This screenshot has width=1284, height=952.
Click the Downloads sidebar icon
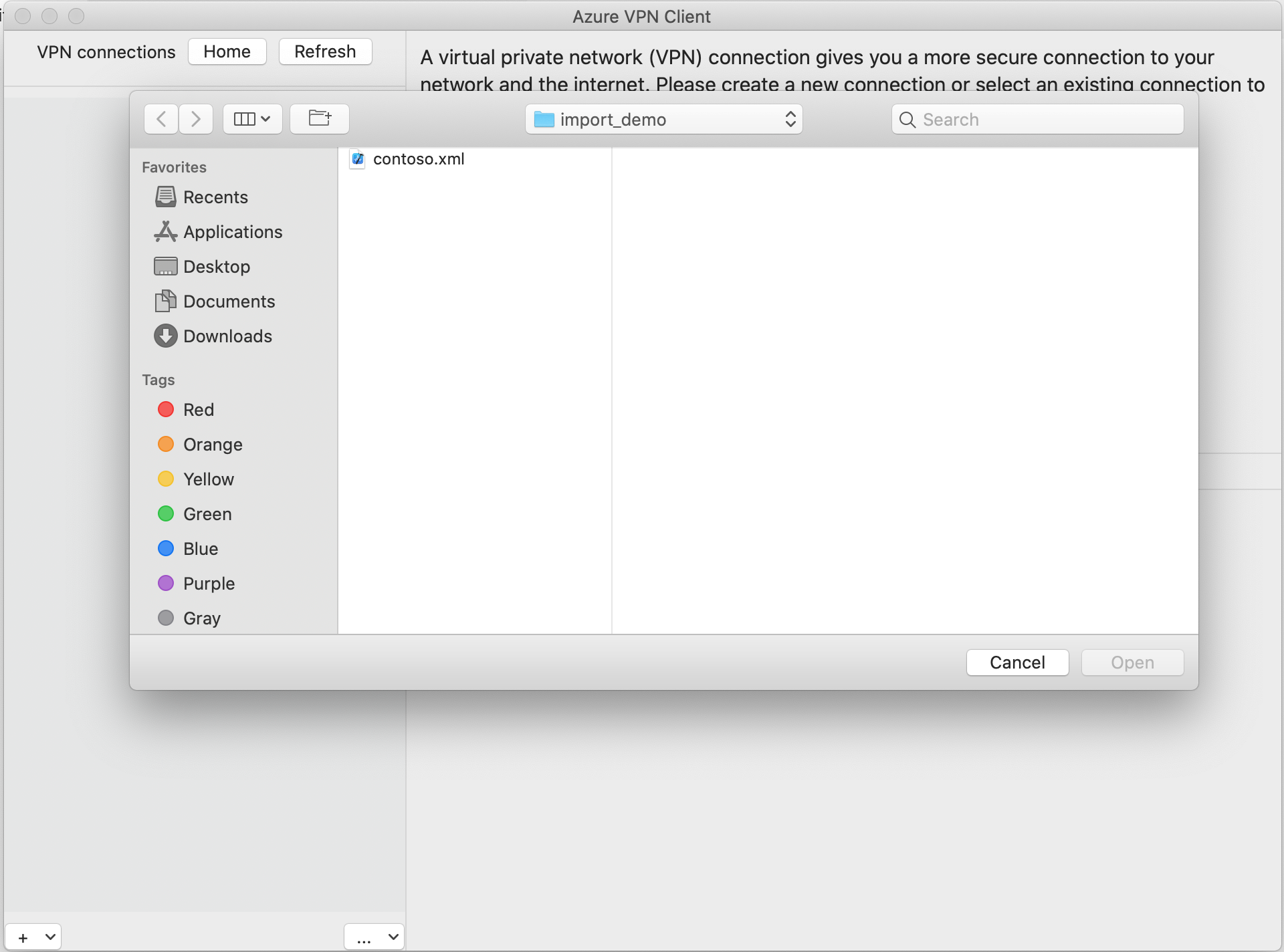point(164,335)
